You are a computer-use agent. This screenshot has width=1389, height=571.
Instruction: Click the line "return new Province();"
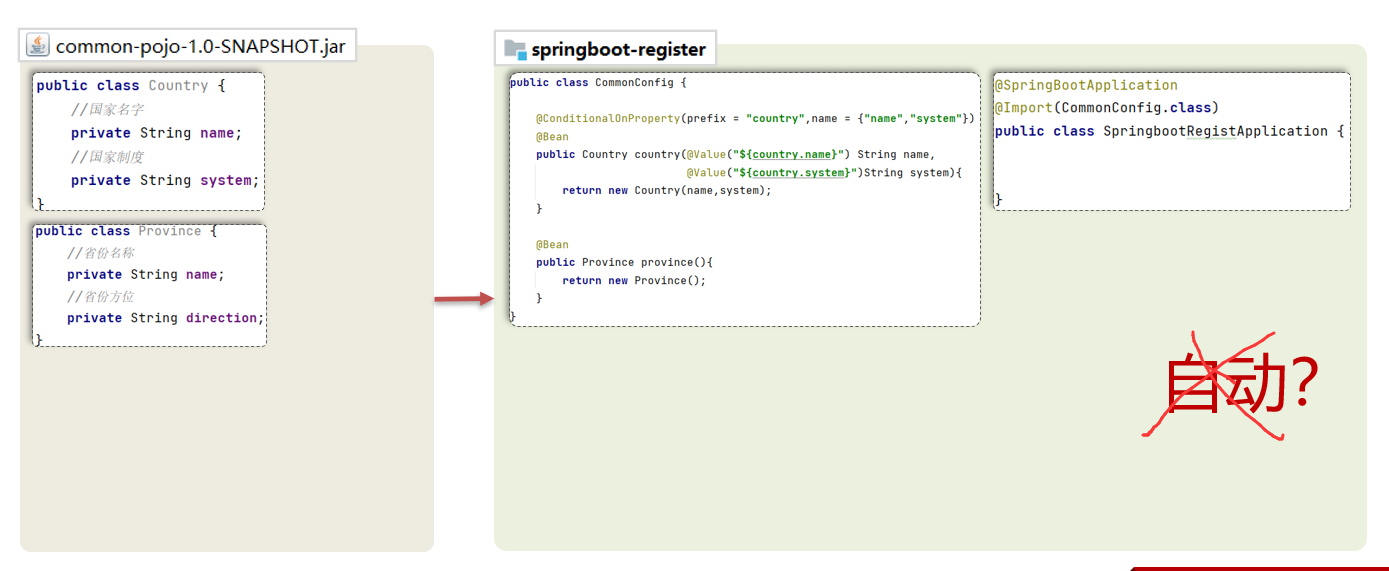[x=634, y=281]
